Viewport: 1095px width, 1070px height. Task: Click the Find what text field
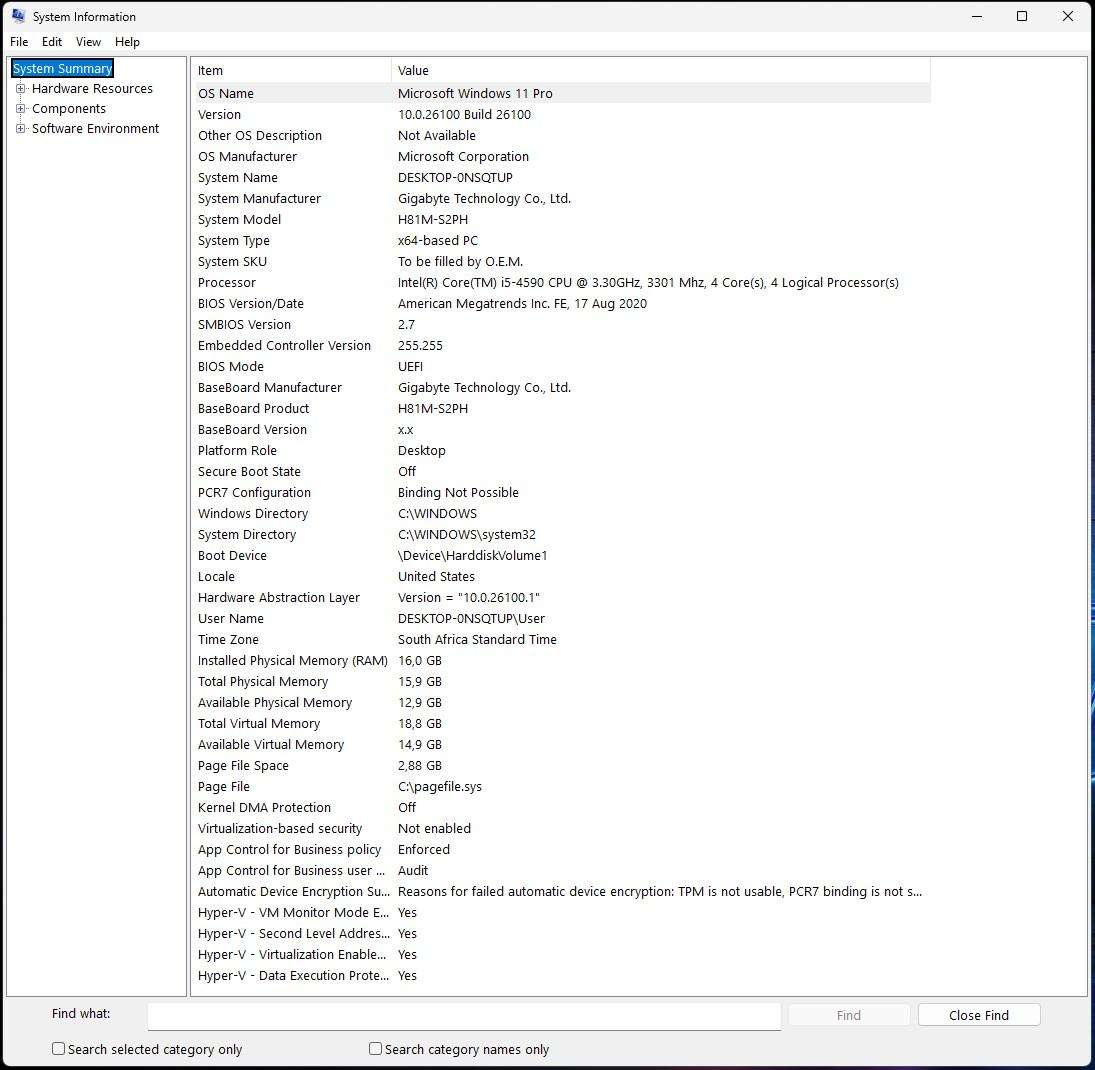[x=464, y=1015]
